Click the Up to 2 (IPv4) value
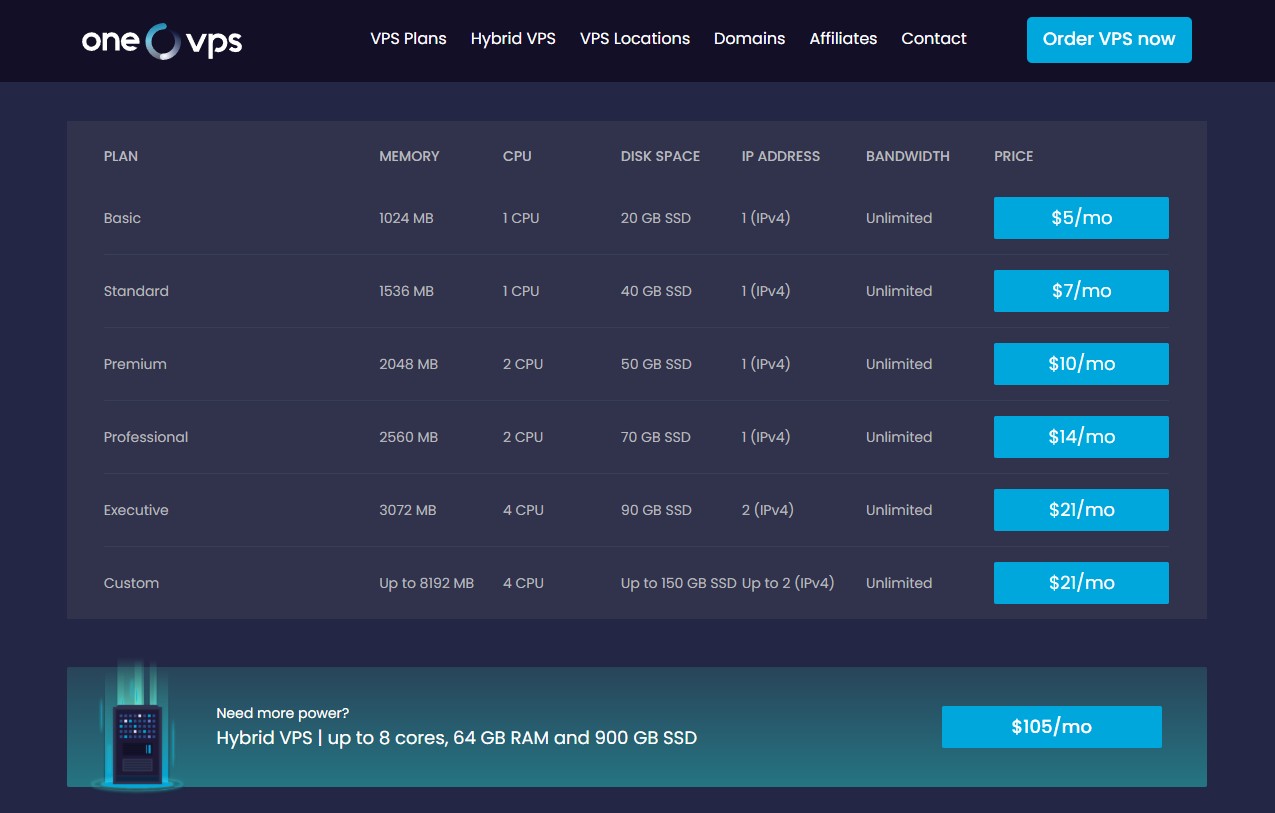Viewport: 1275px width, 813px height. coord(788,583)
